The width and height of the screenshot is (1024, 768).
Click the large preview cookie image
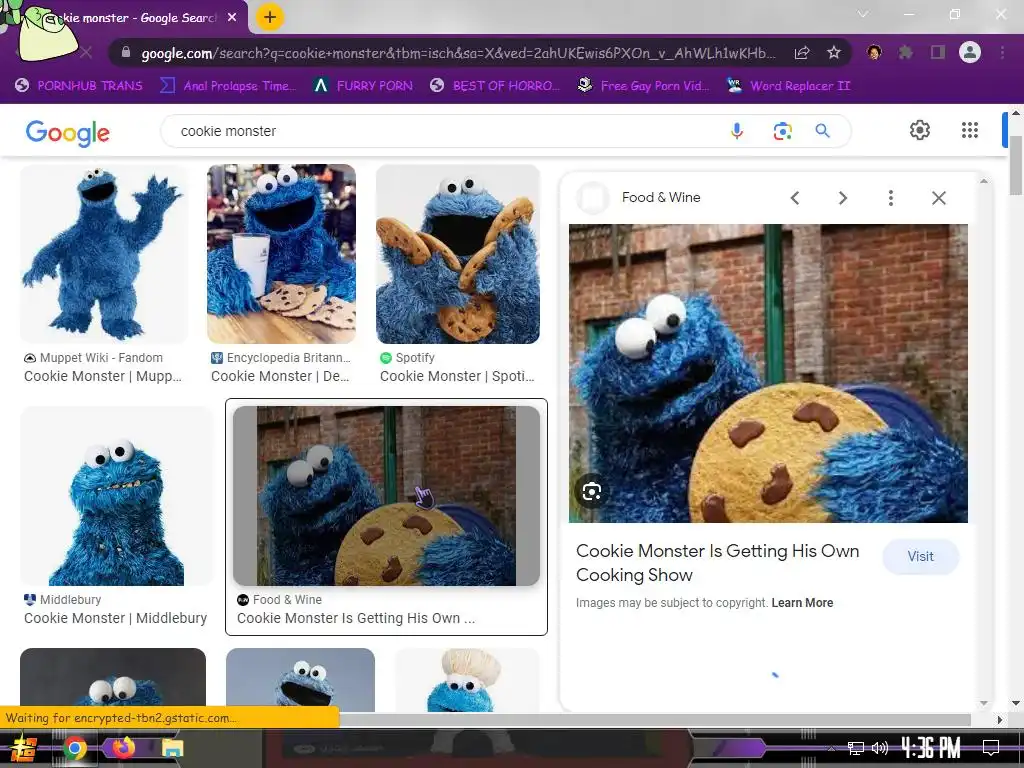pos(768,373)
